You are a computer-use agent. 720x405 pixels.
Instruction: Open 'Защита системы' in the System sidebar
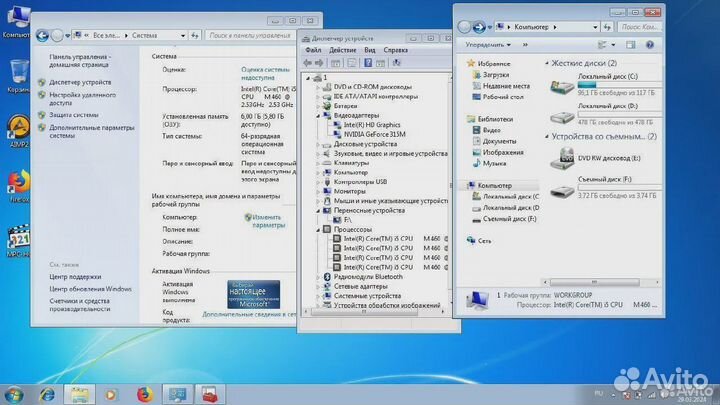tap(73, 115)
